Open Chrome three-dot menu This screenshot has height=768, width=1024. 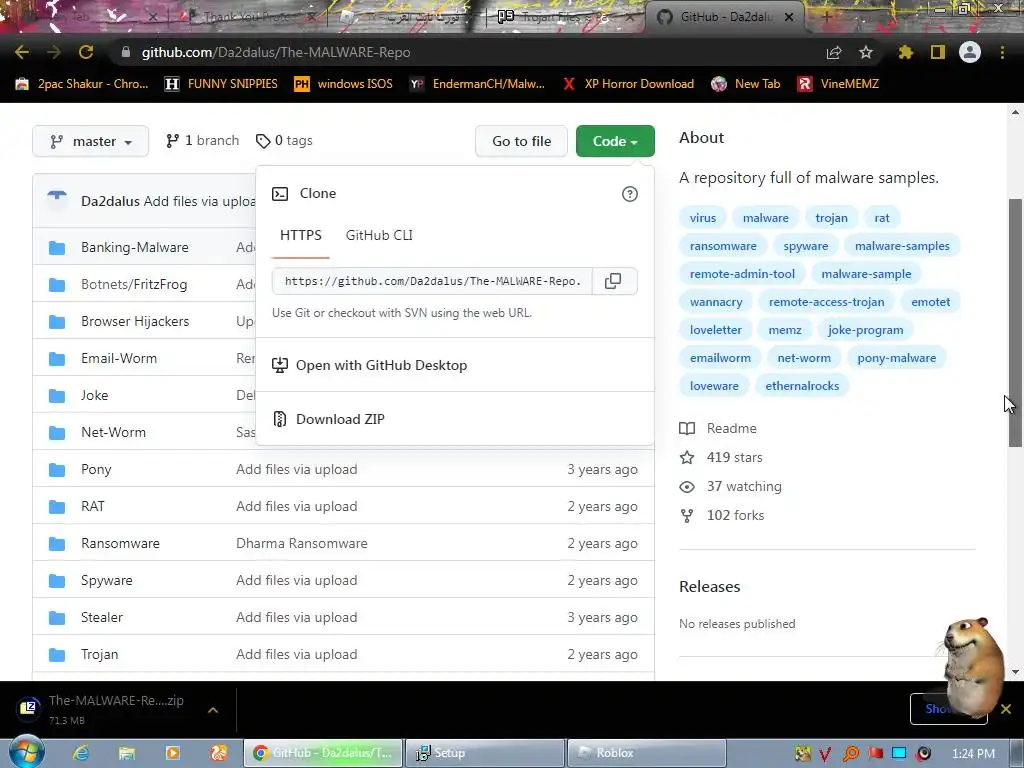point(1002,52)
